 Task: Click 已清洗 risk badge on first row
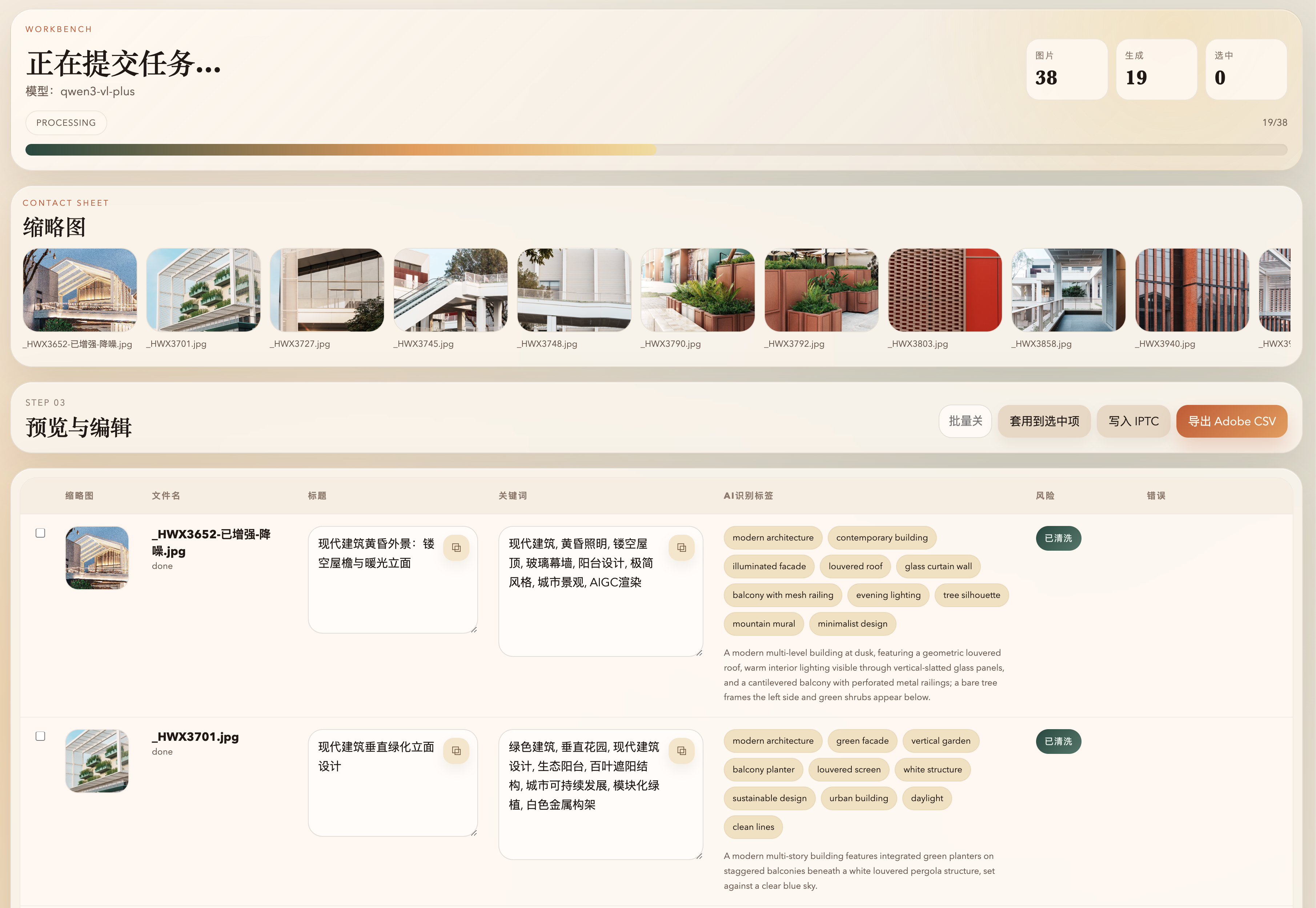(1058, 538)
